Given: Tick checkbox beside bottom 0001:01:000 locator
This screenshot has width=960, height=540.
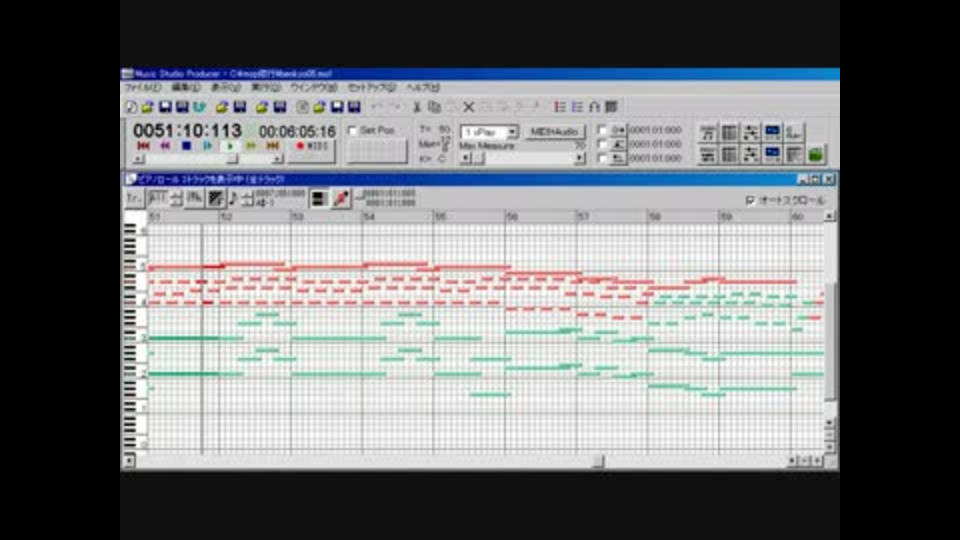Looking at the screenshot, I should pos(602,158).
